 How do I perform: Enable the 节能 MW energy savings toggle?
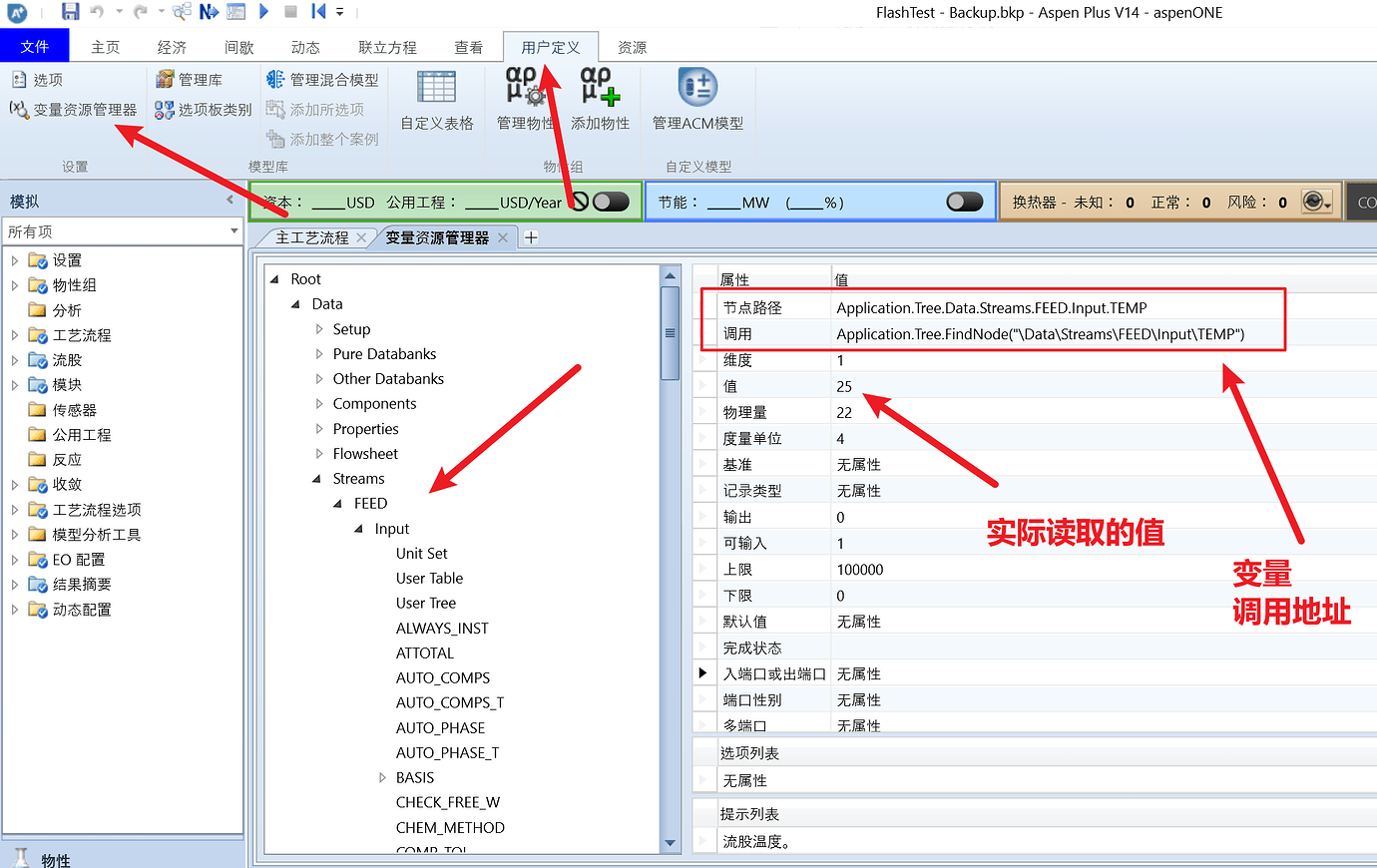pos(963,201)
